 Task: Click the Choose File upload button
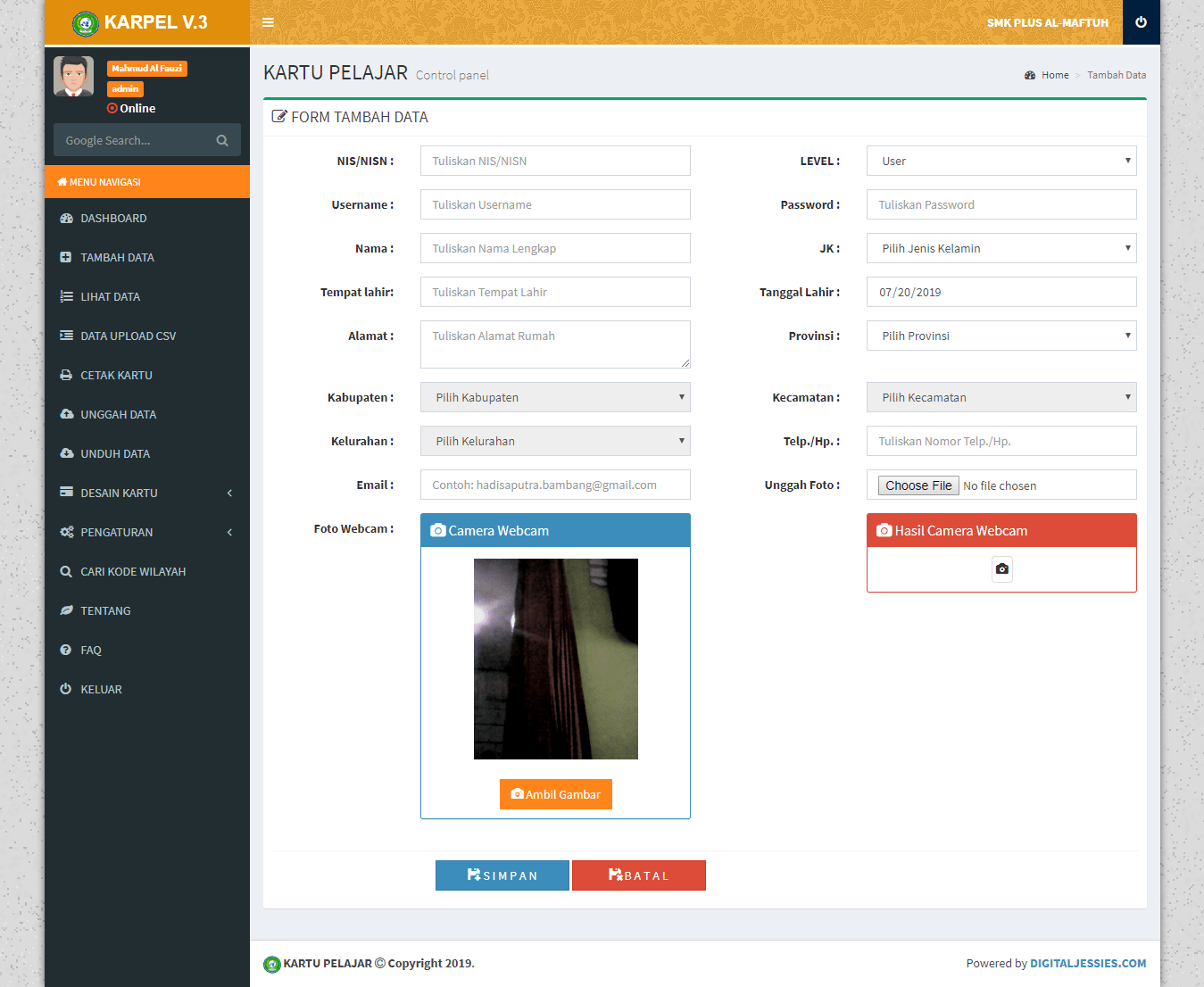918,485
